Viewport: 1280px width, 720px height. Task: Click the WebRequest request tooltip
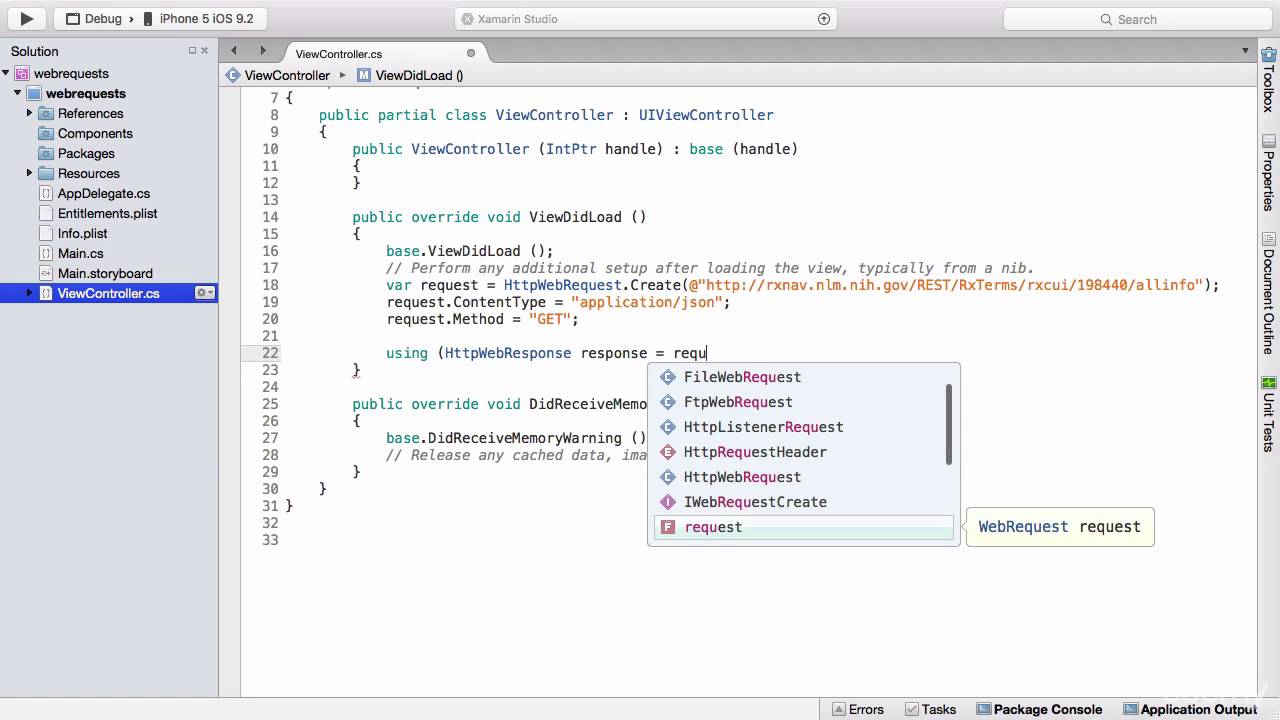1060,527
